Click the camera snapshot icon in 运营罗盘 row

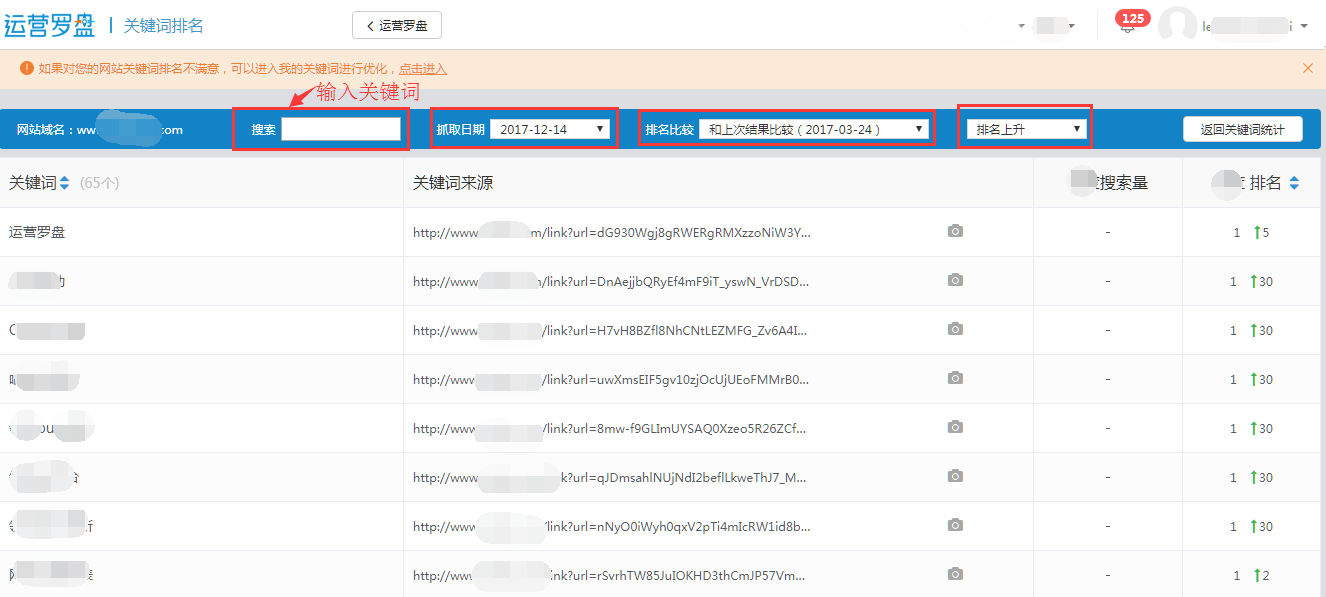click(955, 232)
